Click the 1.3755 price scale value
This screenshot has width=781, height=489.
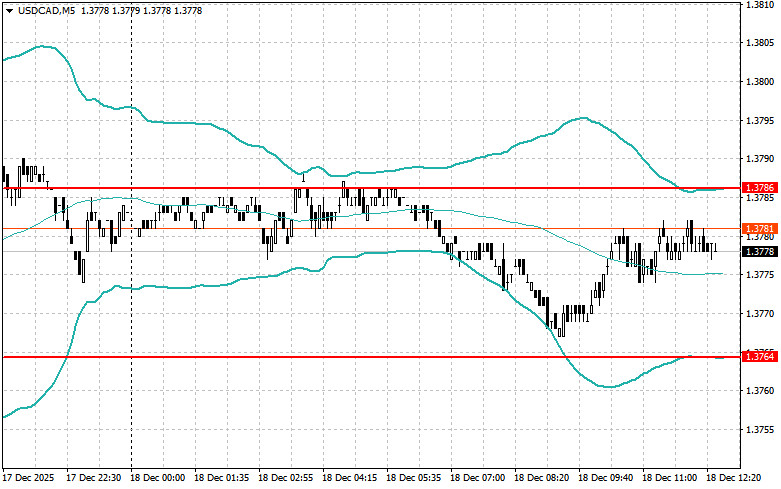760,430
